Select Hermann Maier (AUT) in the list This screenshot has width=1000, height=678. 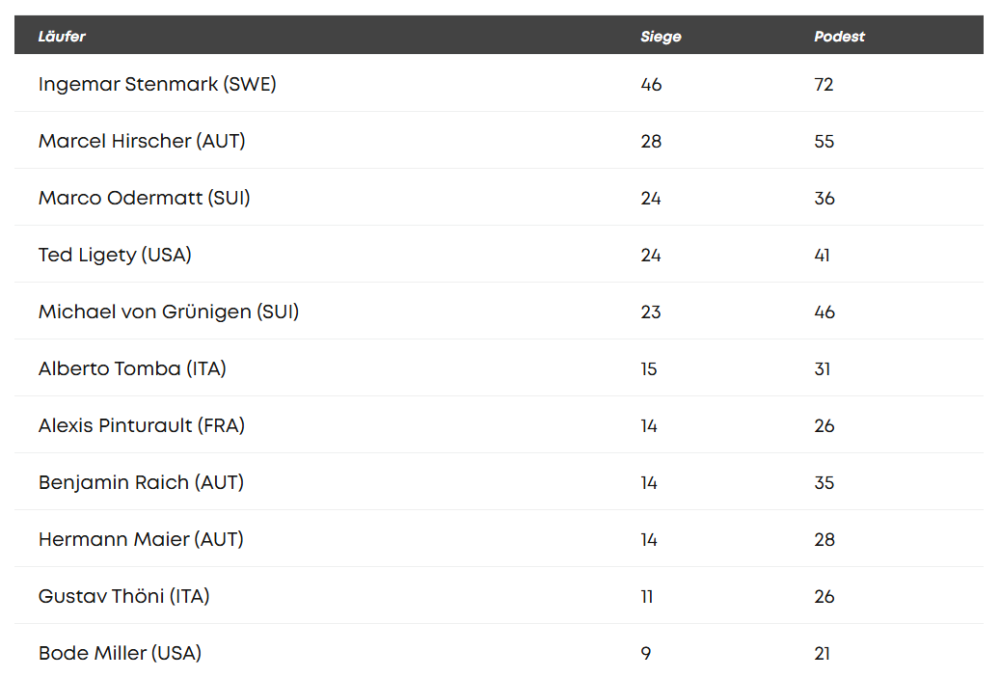point(141,540)
